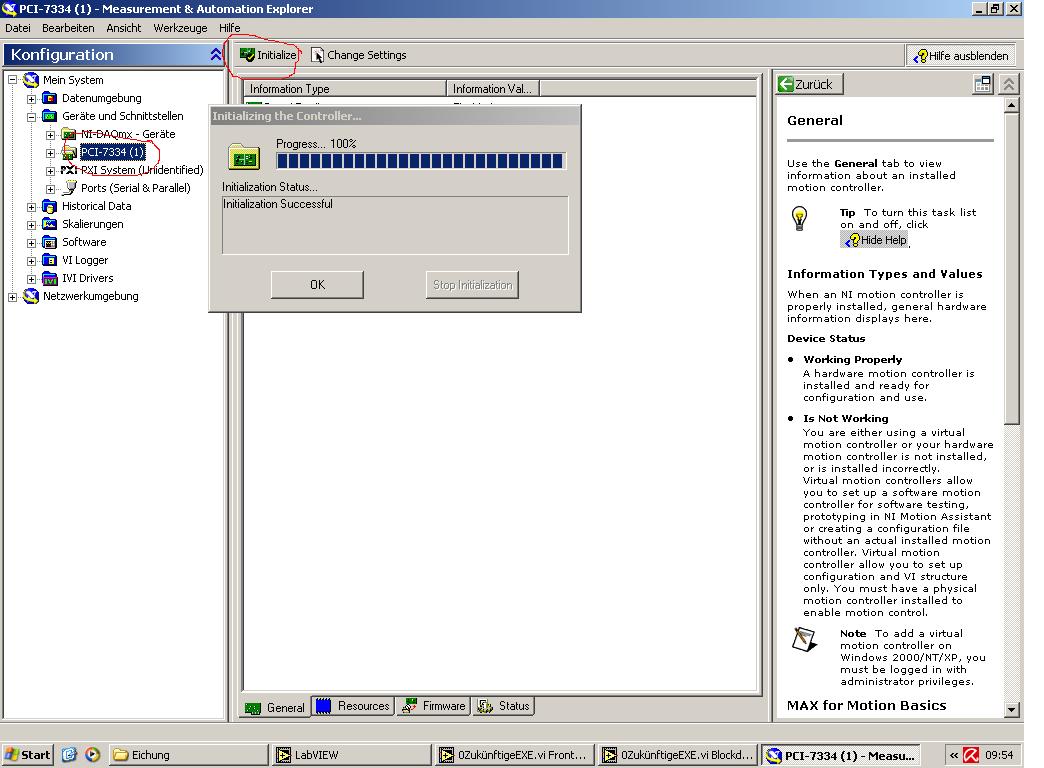Open the Datei menu

[18, 28]
